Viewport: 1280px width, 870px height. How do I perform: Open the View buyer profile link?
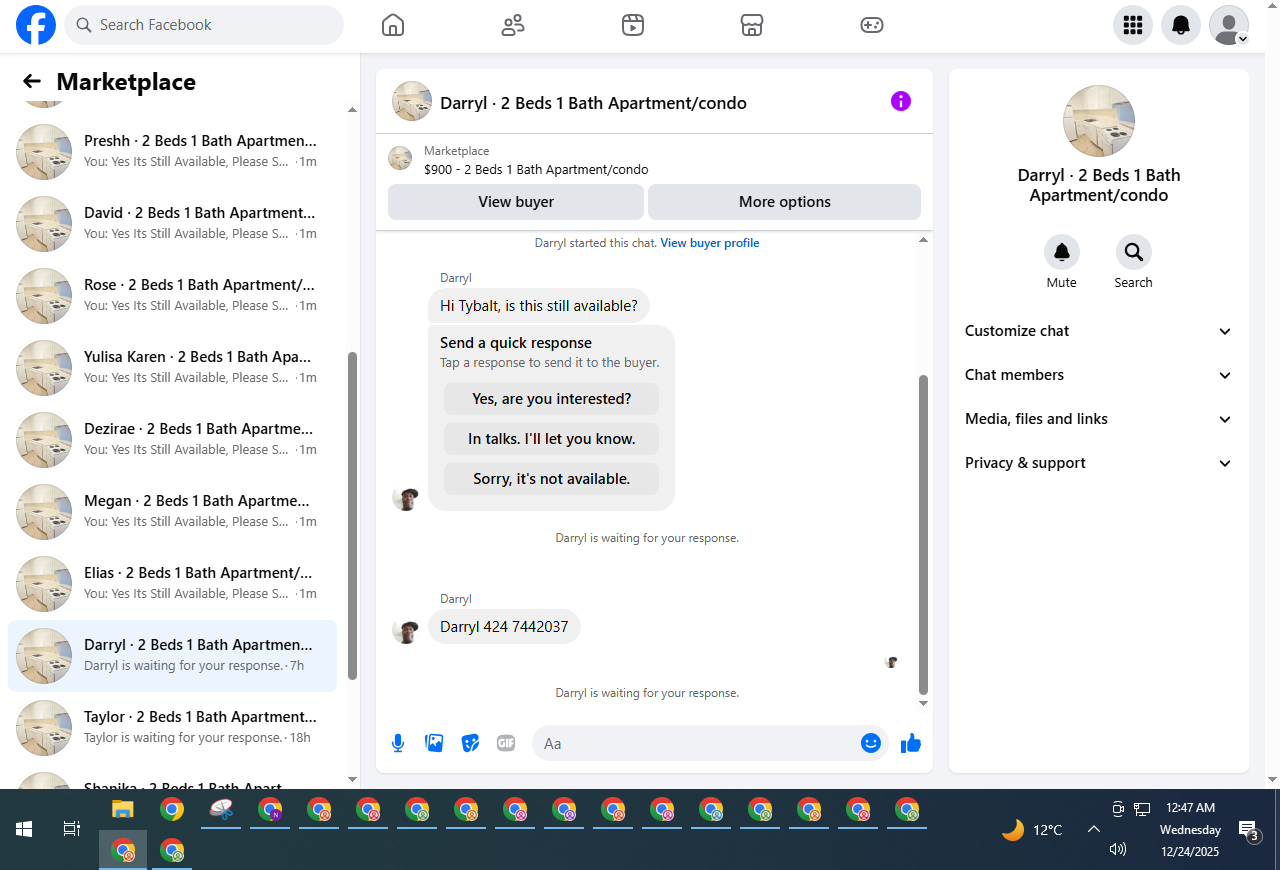coord(710,243)
